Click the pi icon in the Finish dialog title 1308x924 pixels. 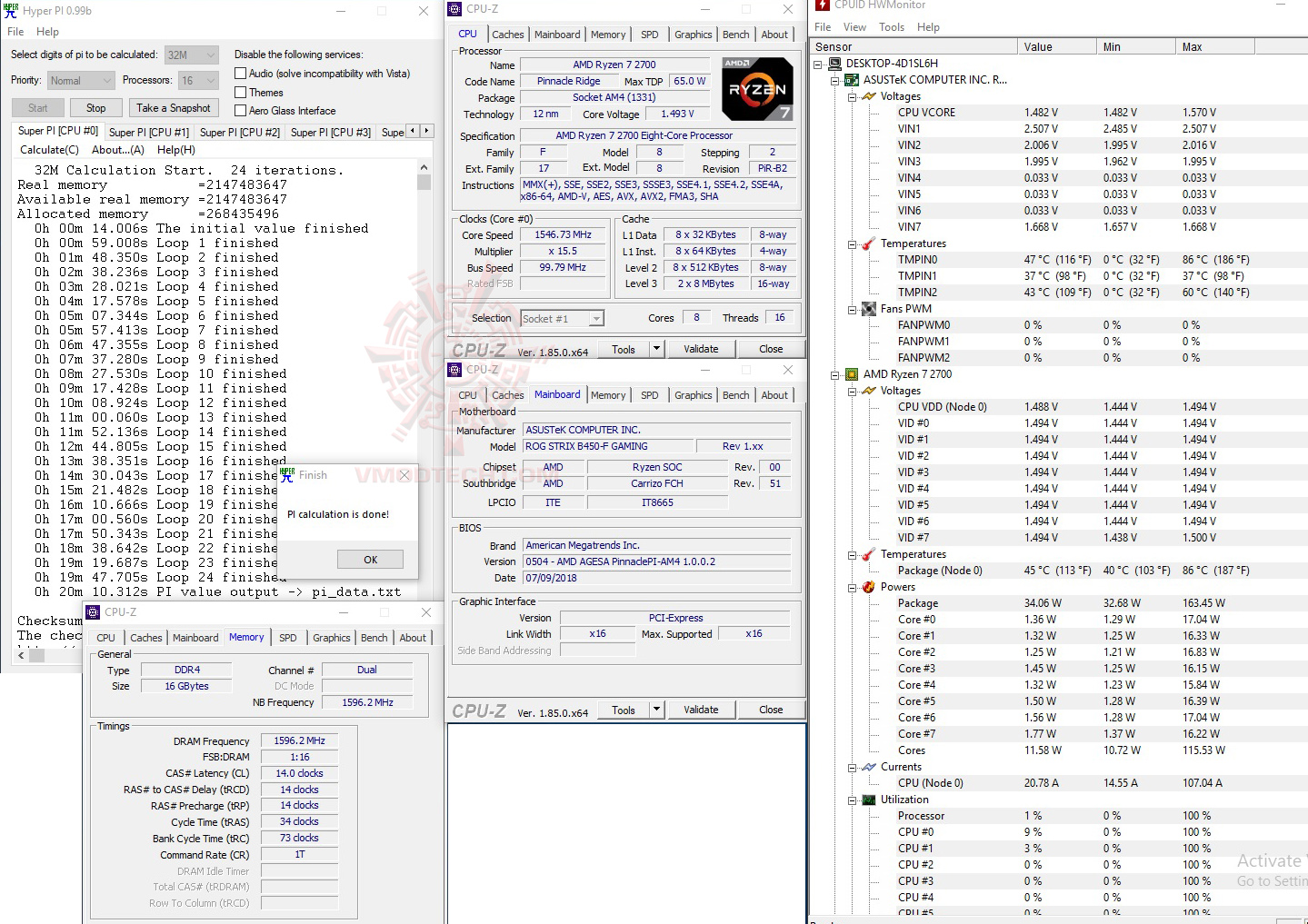coord(287,474)
